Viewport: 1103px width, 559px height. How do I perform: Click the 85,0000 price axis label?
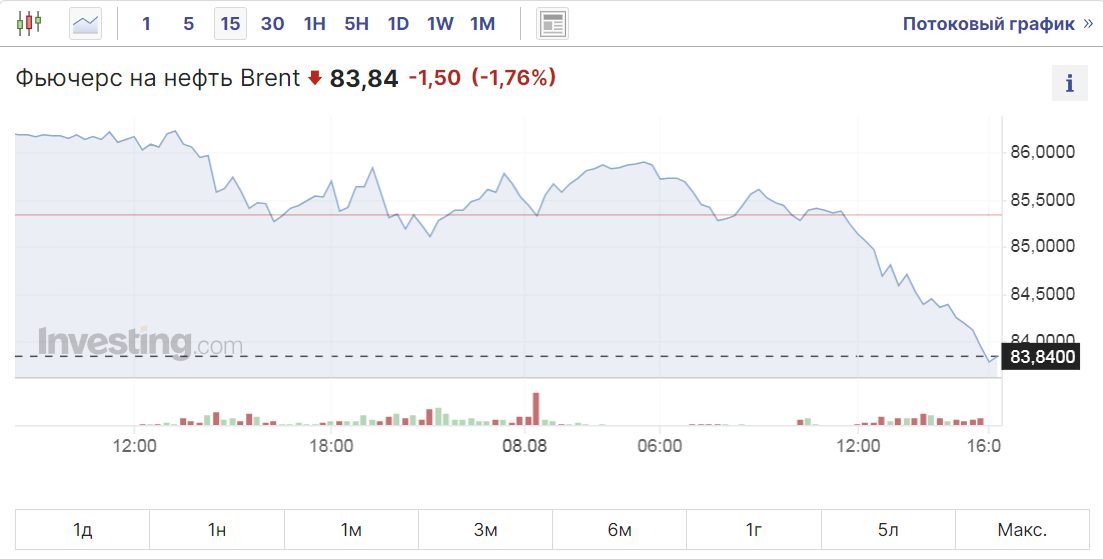(x=1043, y=246)
